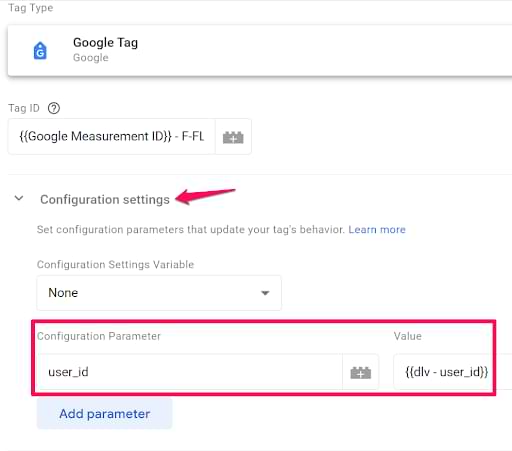Click the Google Tag title text
The width and height of the screenshot is (512, 451).
coord(105,43)
